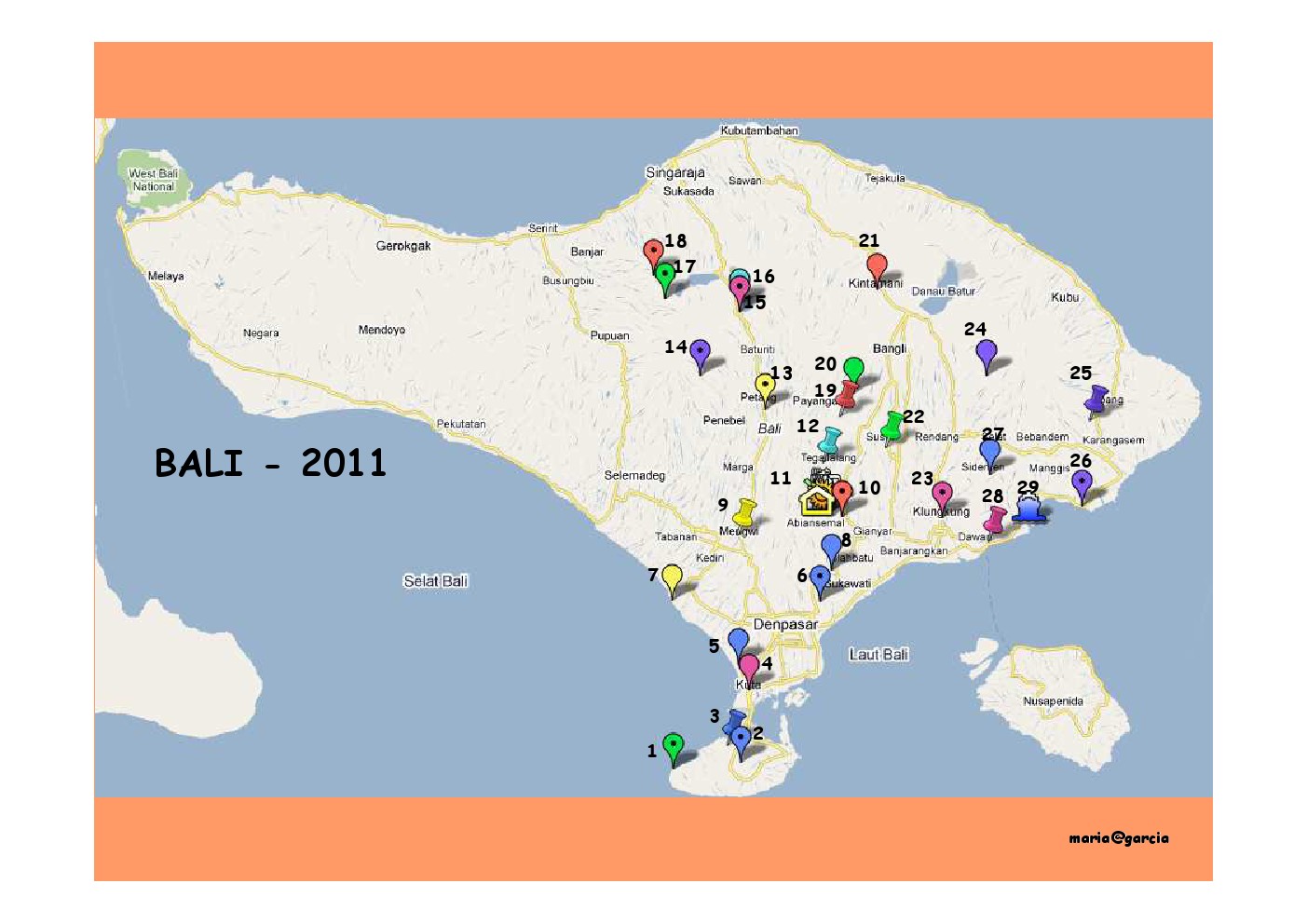Select the yellow pin 13 near Petang
Viewport: 1307px width, 924px height.
point(766,384)
